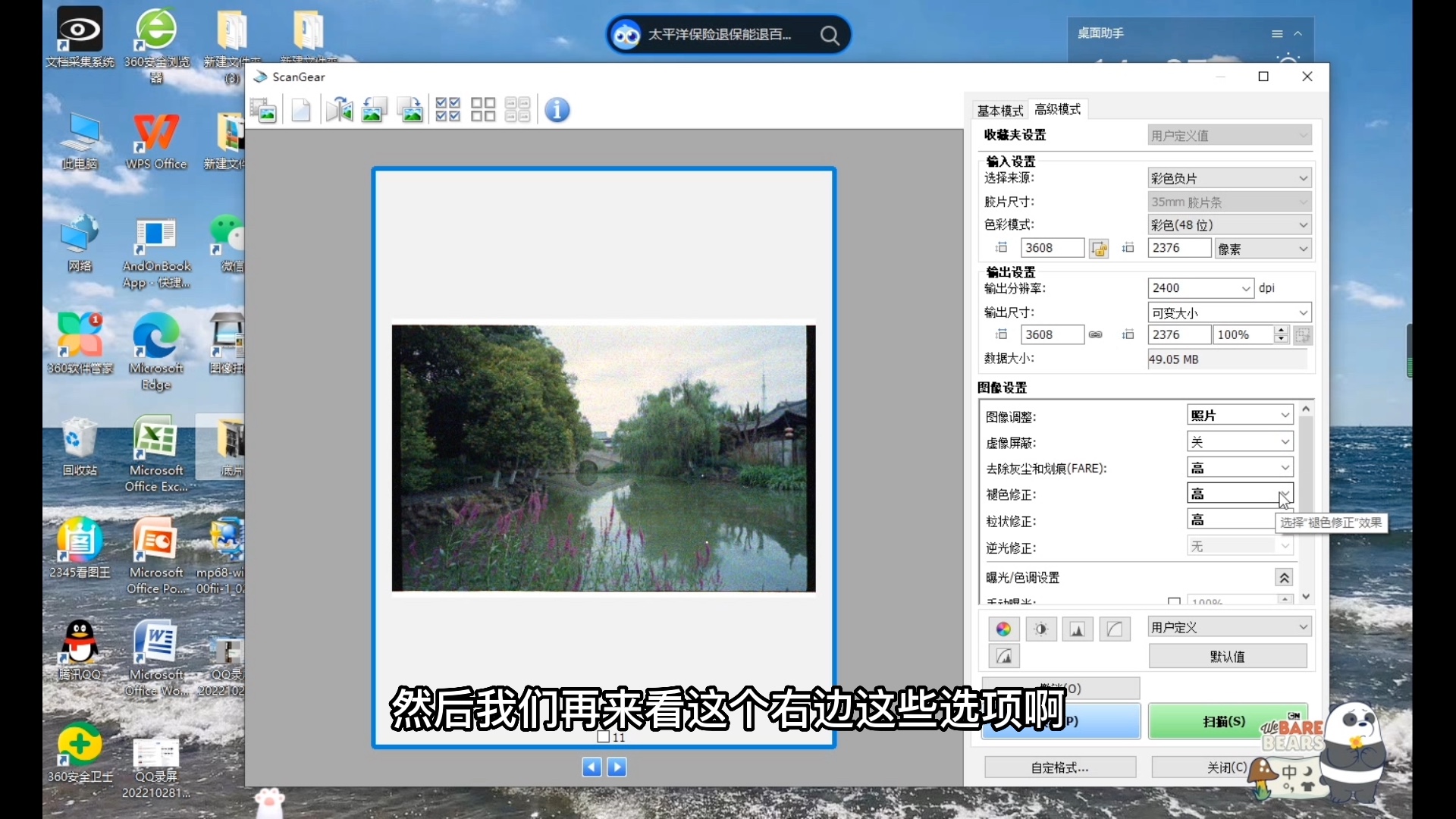The image size is (1456, 819).
Task: Click the blue preview (P) button
Action: point(1061,721)
